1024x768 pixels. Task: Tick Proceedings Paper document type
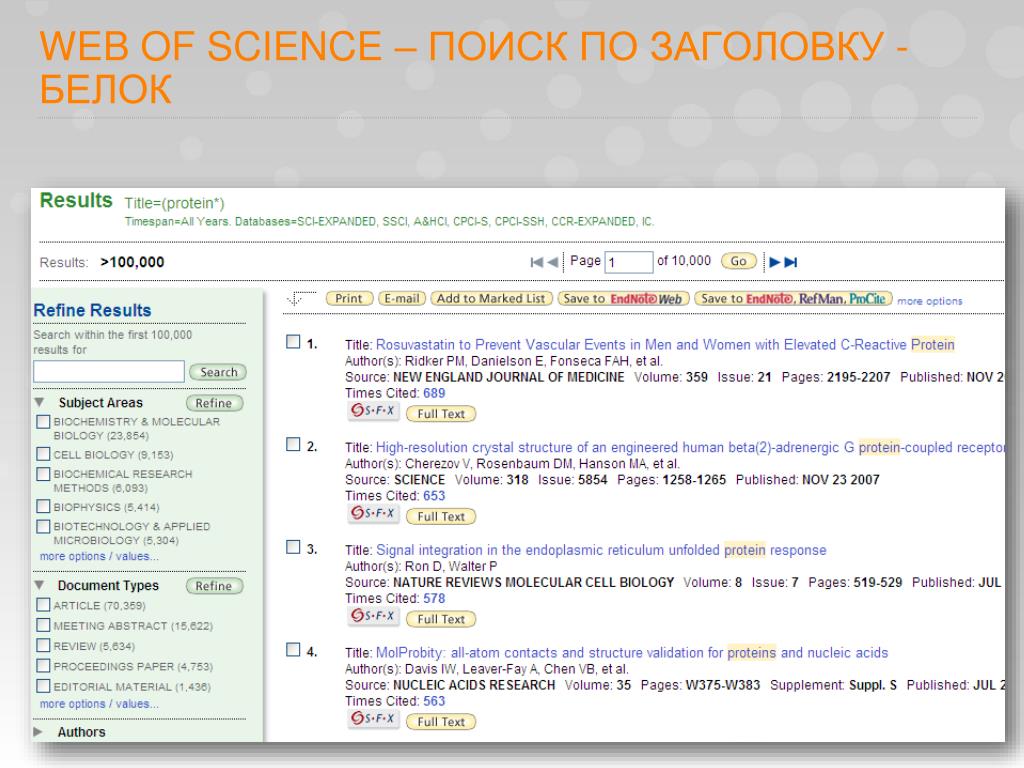tap(43, 665)
